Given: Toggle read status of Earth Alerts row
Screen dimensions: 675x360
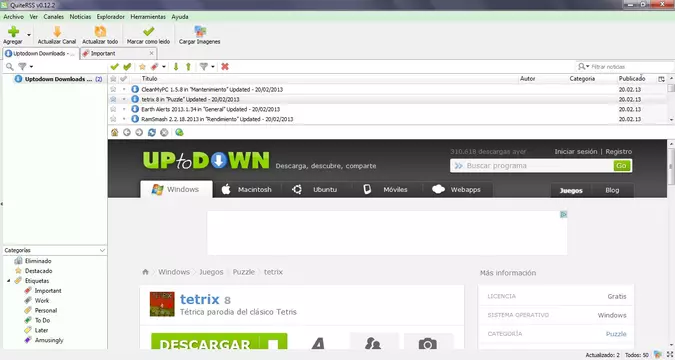Looking at the screenshot, I should coord(124,109).
